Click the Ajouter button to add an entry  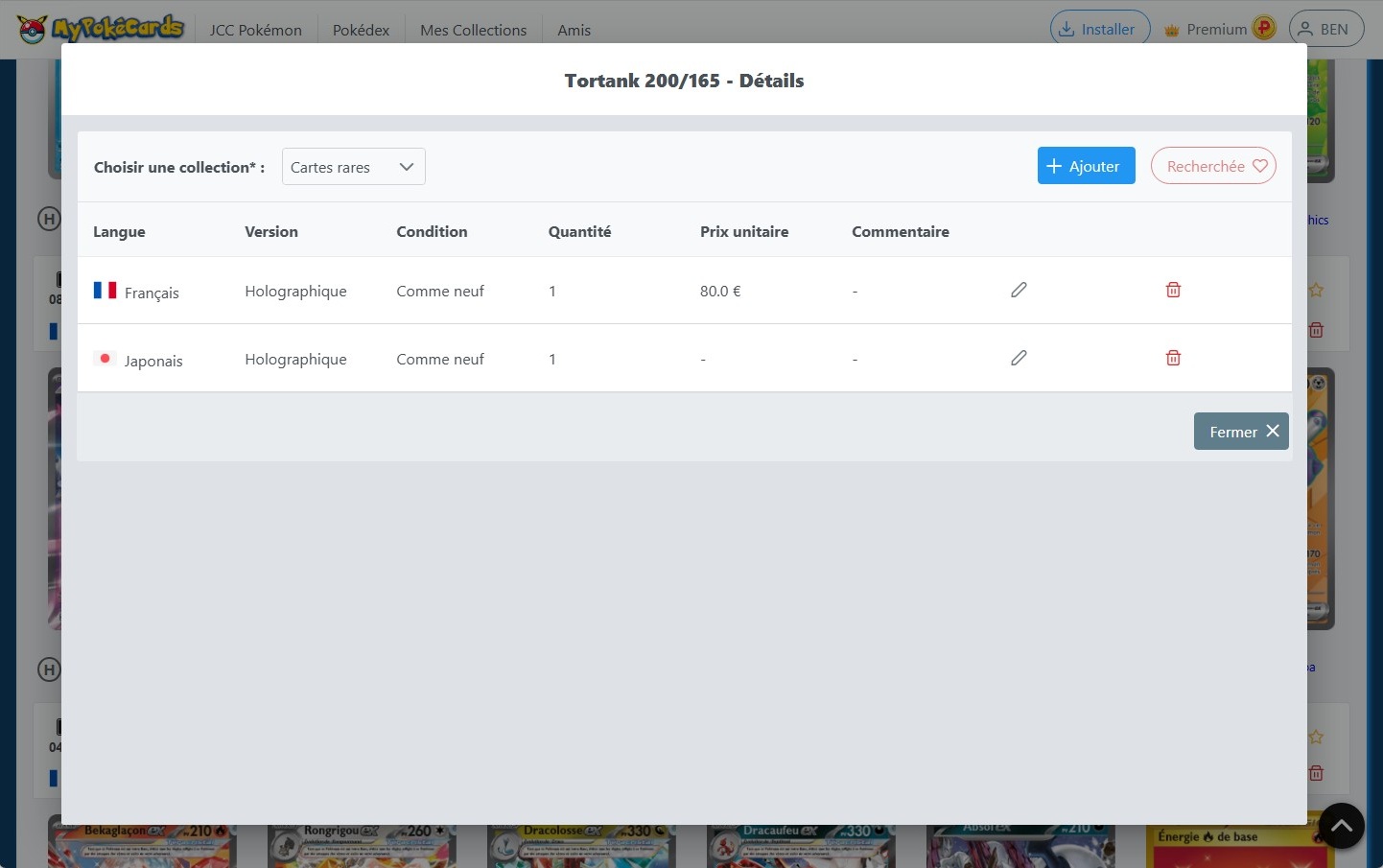pyautogui.click(x=1086, y=165)
